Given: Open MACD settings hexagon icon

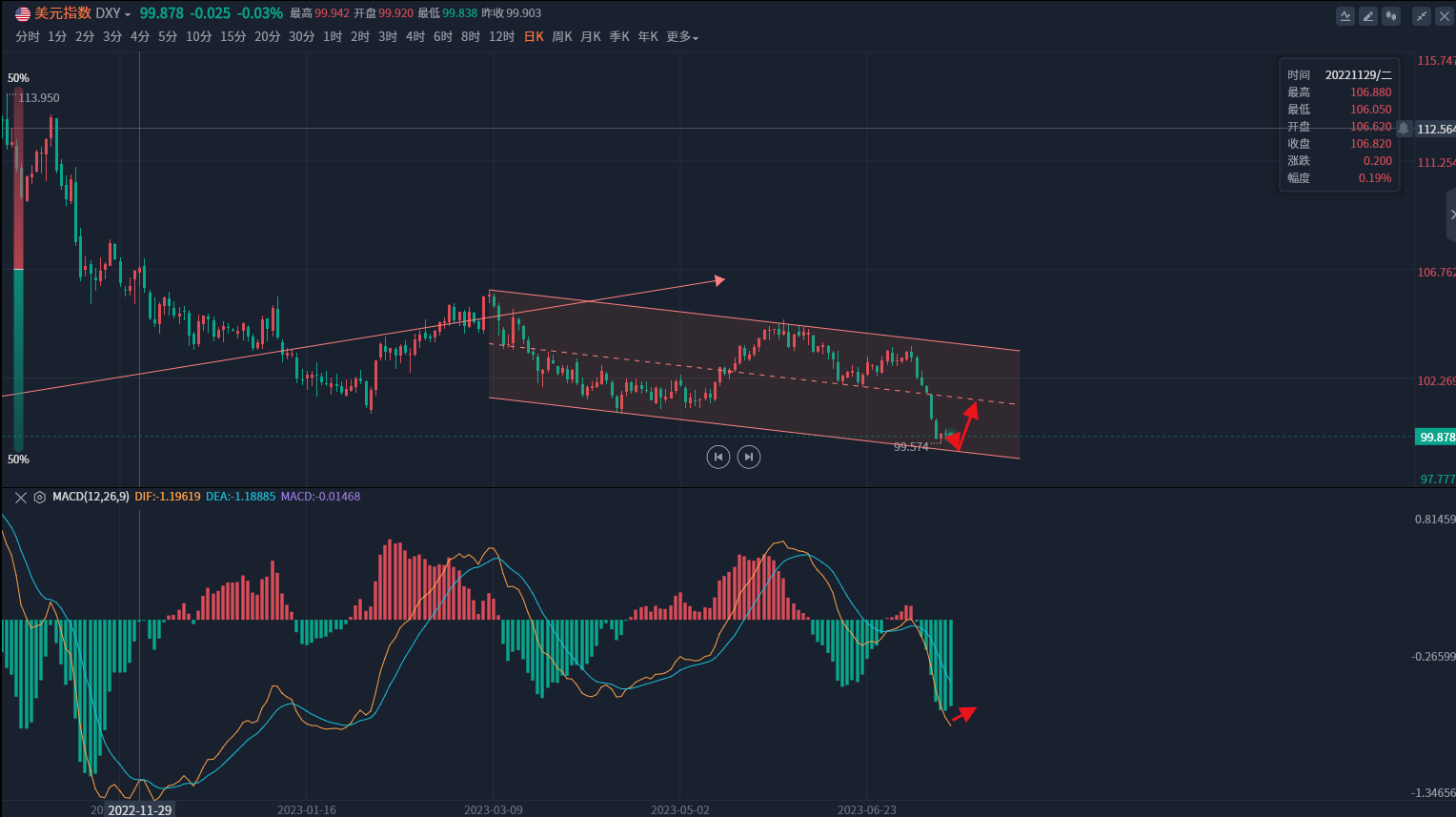Looking at the screenshot, I should coord(40,498).
